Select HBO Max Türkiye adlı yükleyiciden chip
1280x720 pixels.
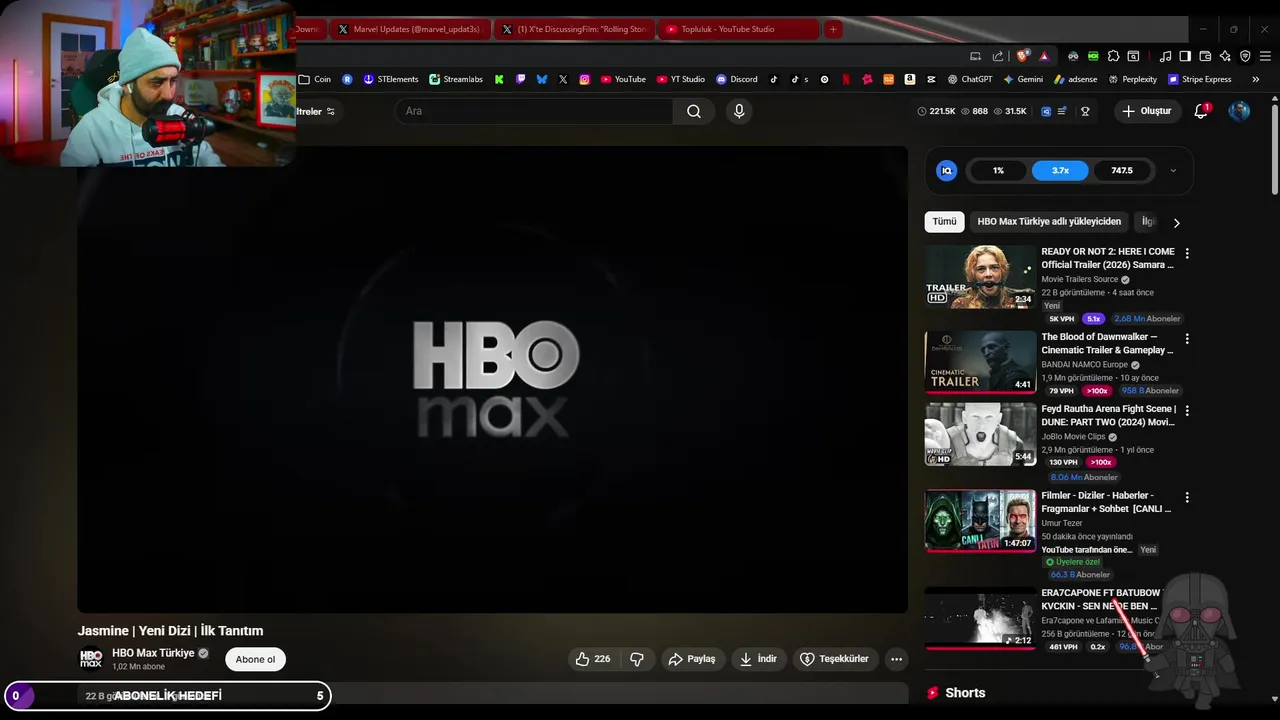pos(1049,222)
